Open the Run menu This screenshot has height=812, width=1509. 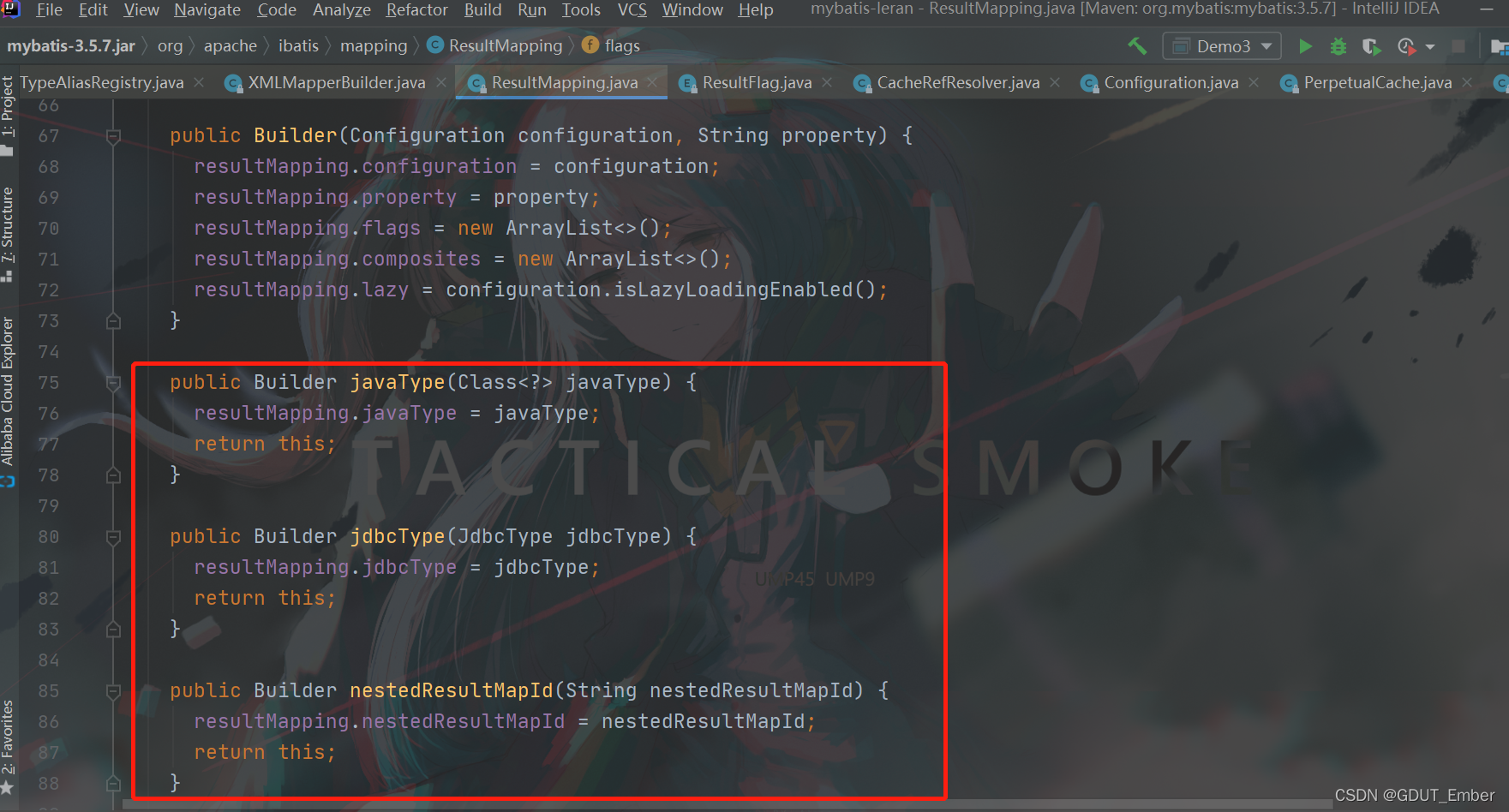click(x=532, y=9)
